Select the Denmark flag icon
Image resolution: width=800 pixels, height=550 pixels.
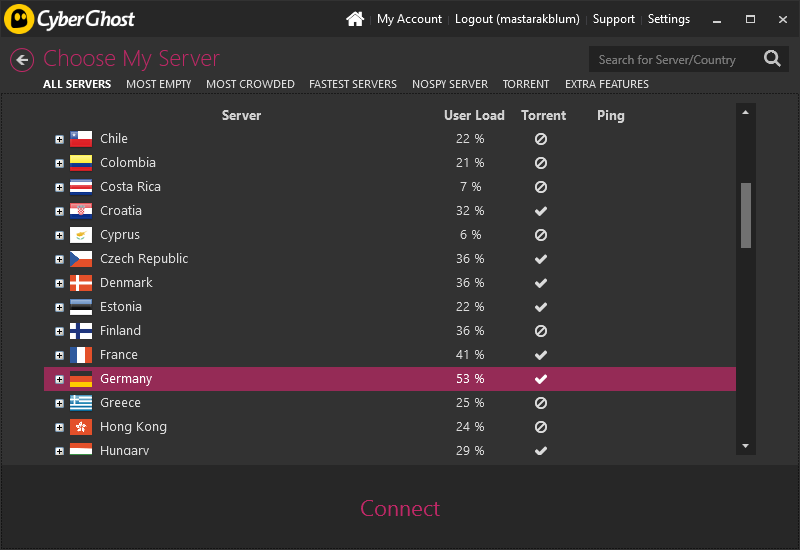(x=81, y=283)
